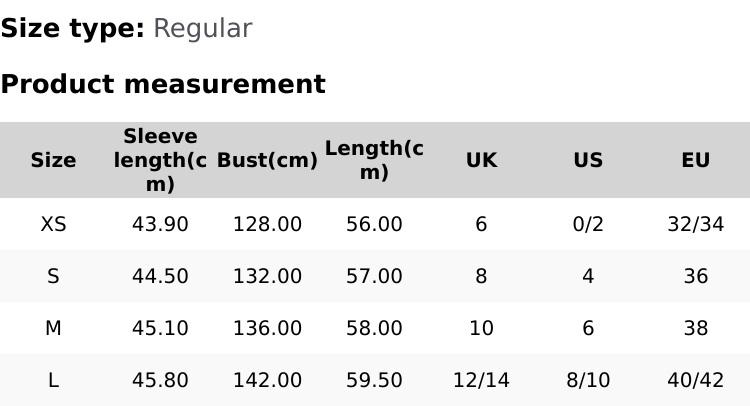750x406 pixels.
Task: Select the 8/10 US size cell
Action: click(588, 380)
